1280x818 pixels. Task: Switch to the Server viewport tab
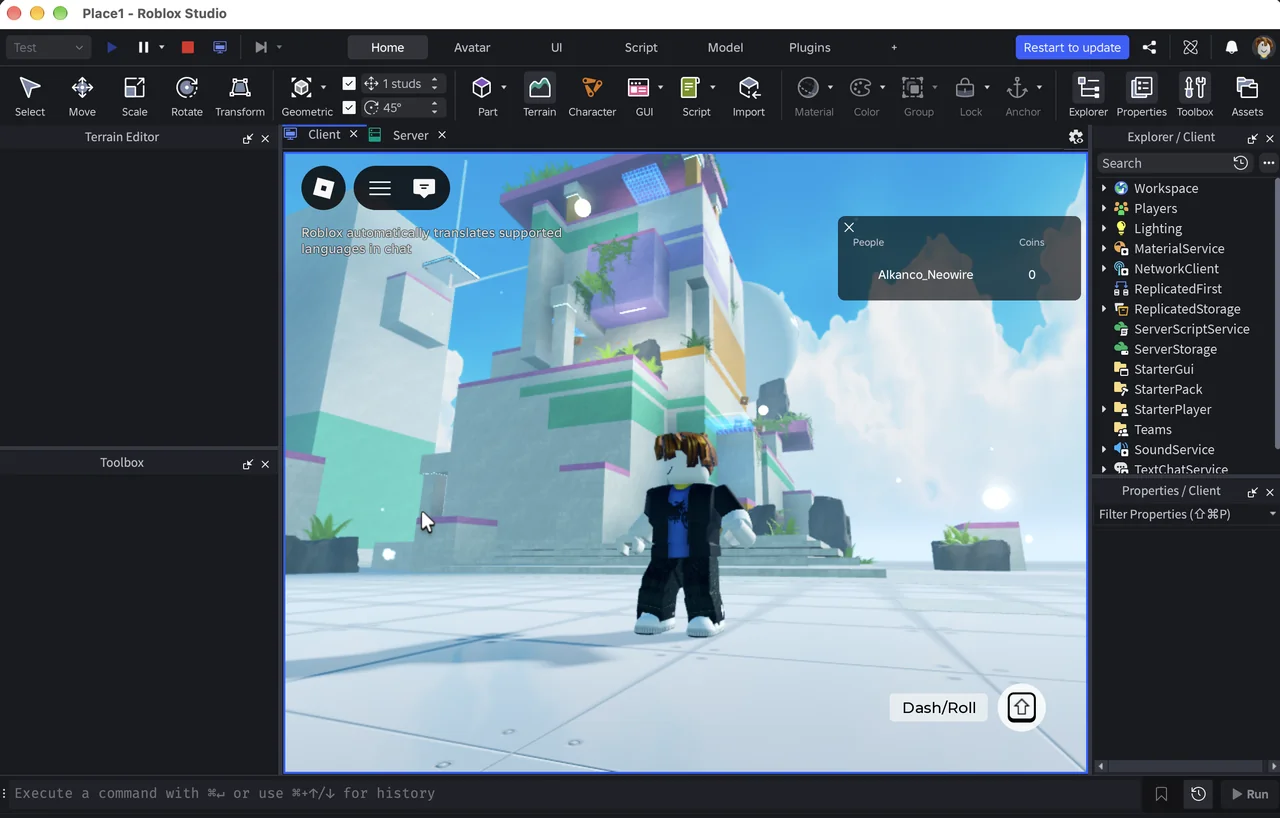point(410,135)
